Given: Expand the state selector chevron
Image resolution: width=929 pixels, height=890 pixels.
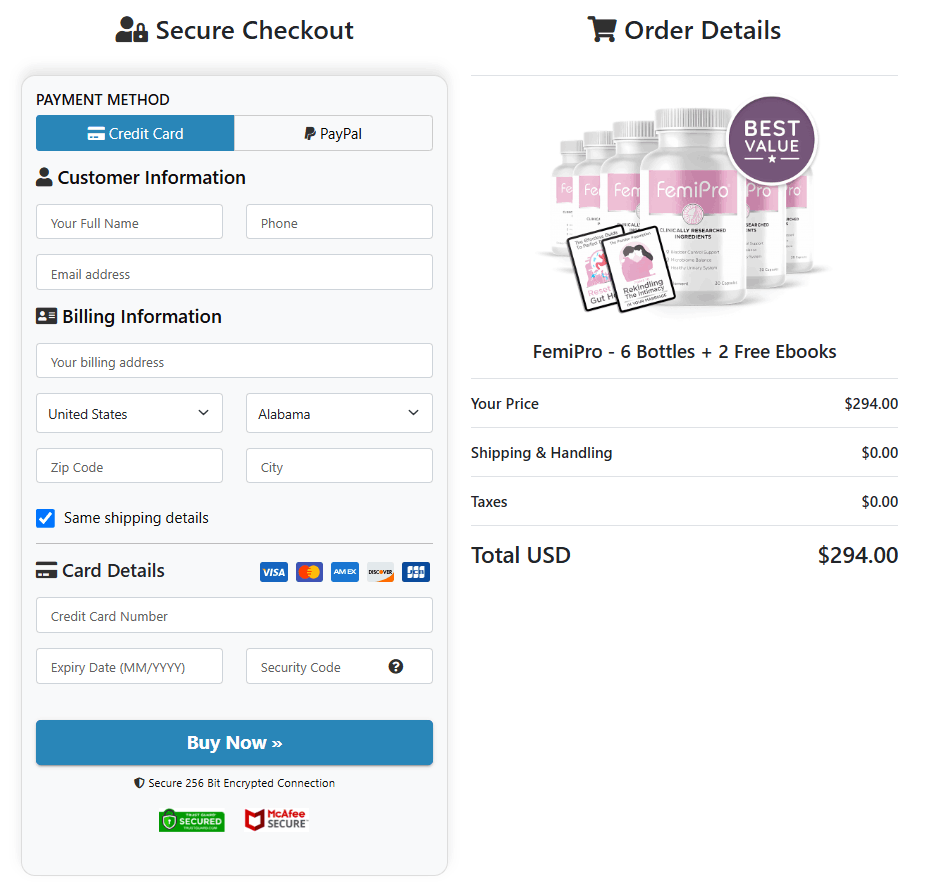Looking at the screenshot, I should (x=412, y=413).
